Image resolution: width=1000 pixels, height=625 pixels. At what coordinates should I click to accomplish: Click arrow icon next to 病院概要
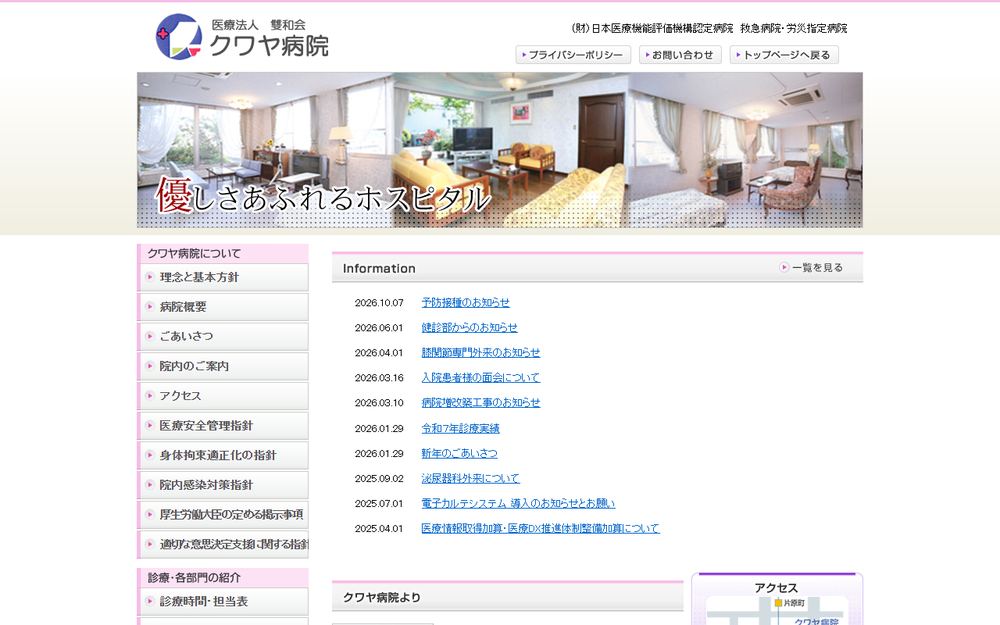point(150,307)
